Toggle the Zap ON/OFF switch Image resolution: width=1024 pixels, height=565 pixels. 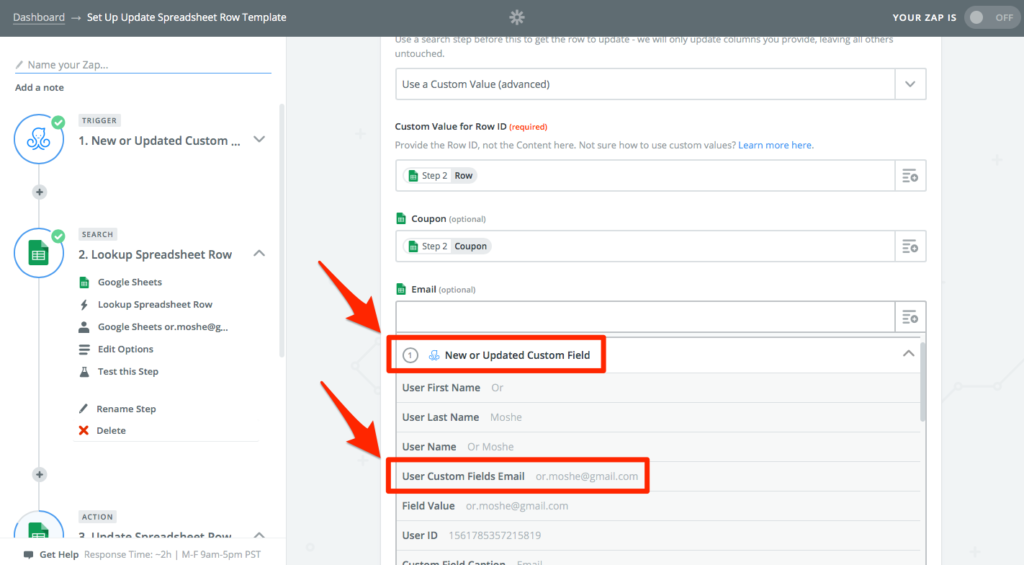(x=992, y=18)
